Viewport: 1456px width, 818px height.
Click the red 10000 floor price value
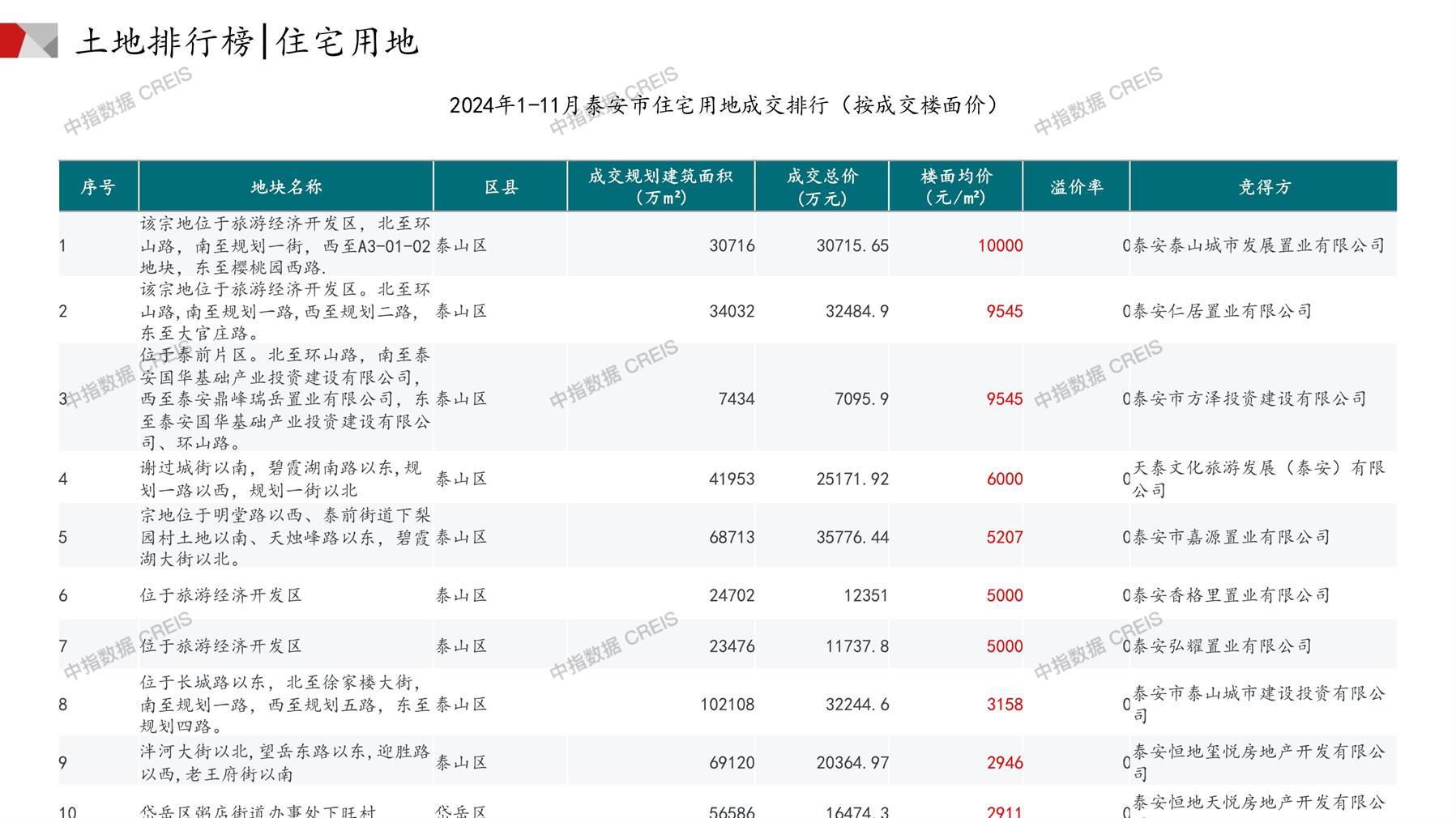1000,245
